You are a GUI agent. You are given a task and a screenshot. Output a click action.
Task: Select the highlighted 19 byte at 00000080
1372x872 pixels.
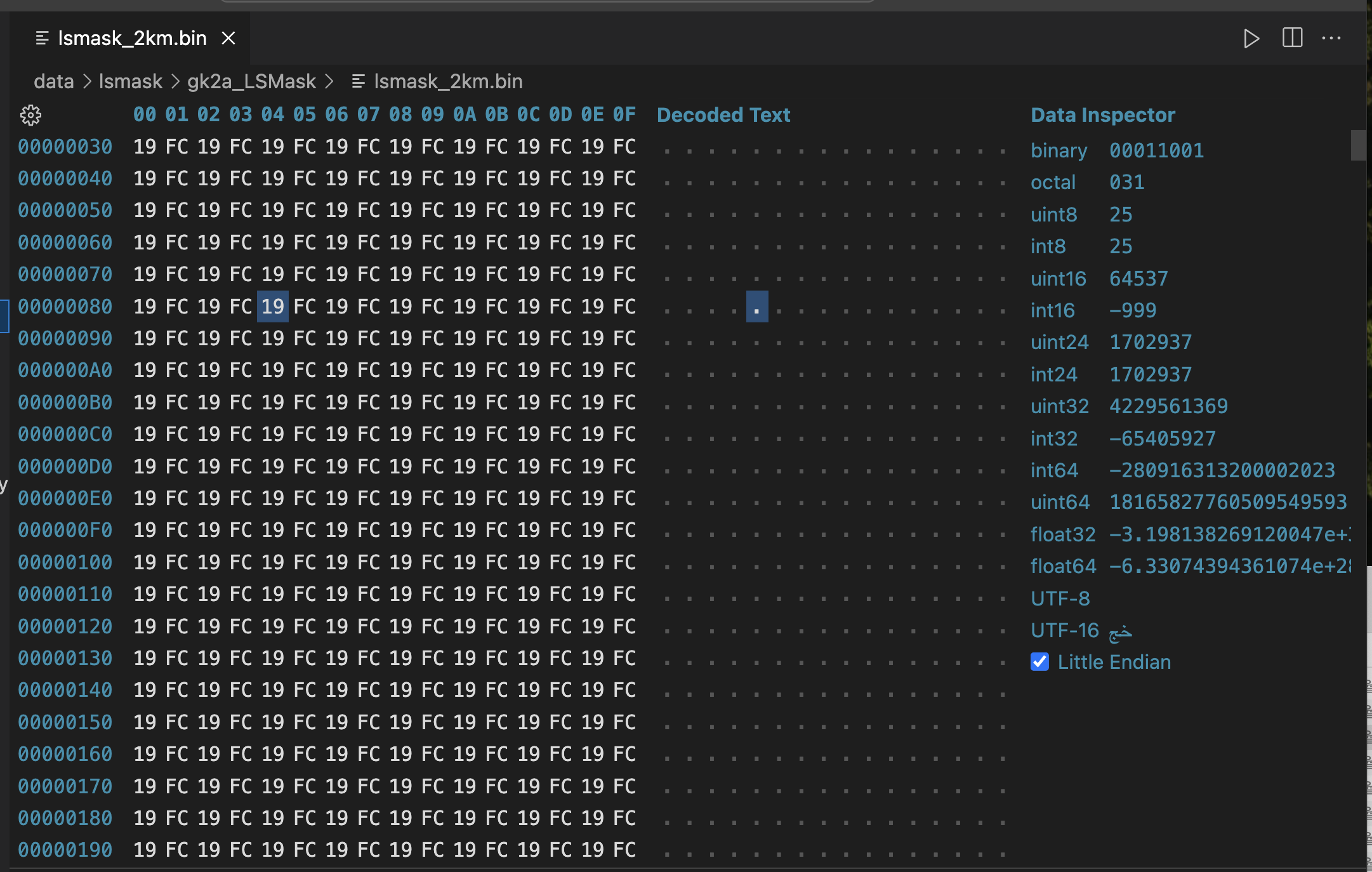click(273, 307)
